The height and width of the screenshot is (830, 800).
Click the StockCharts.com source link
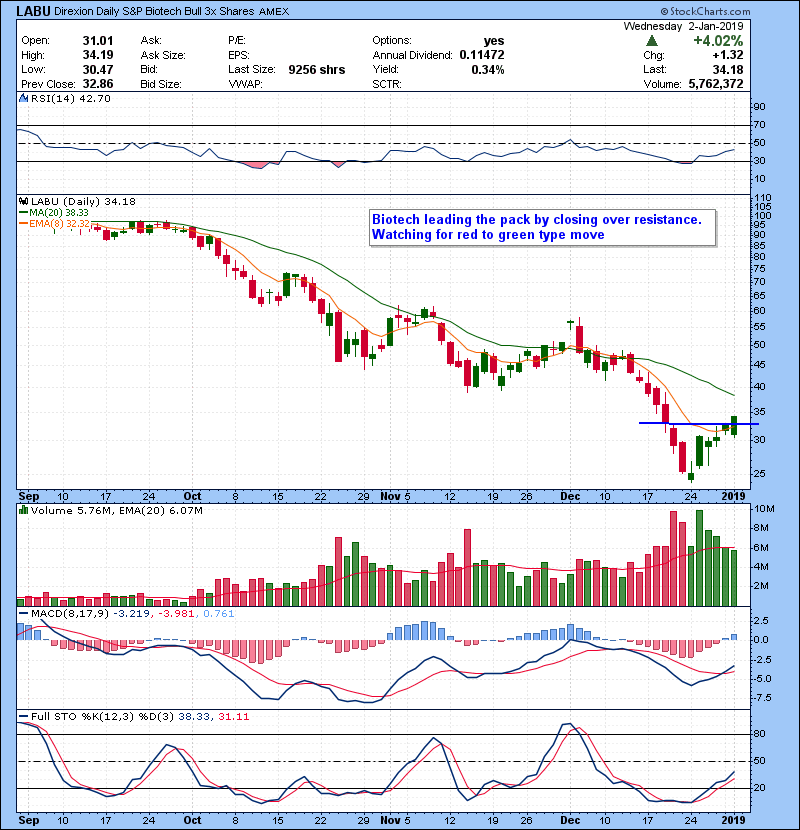coord(705,11)
